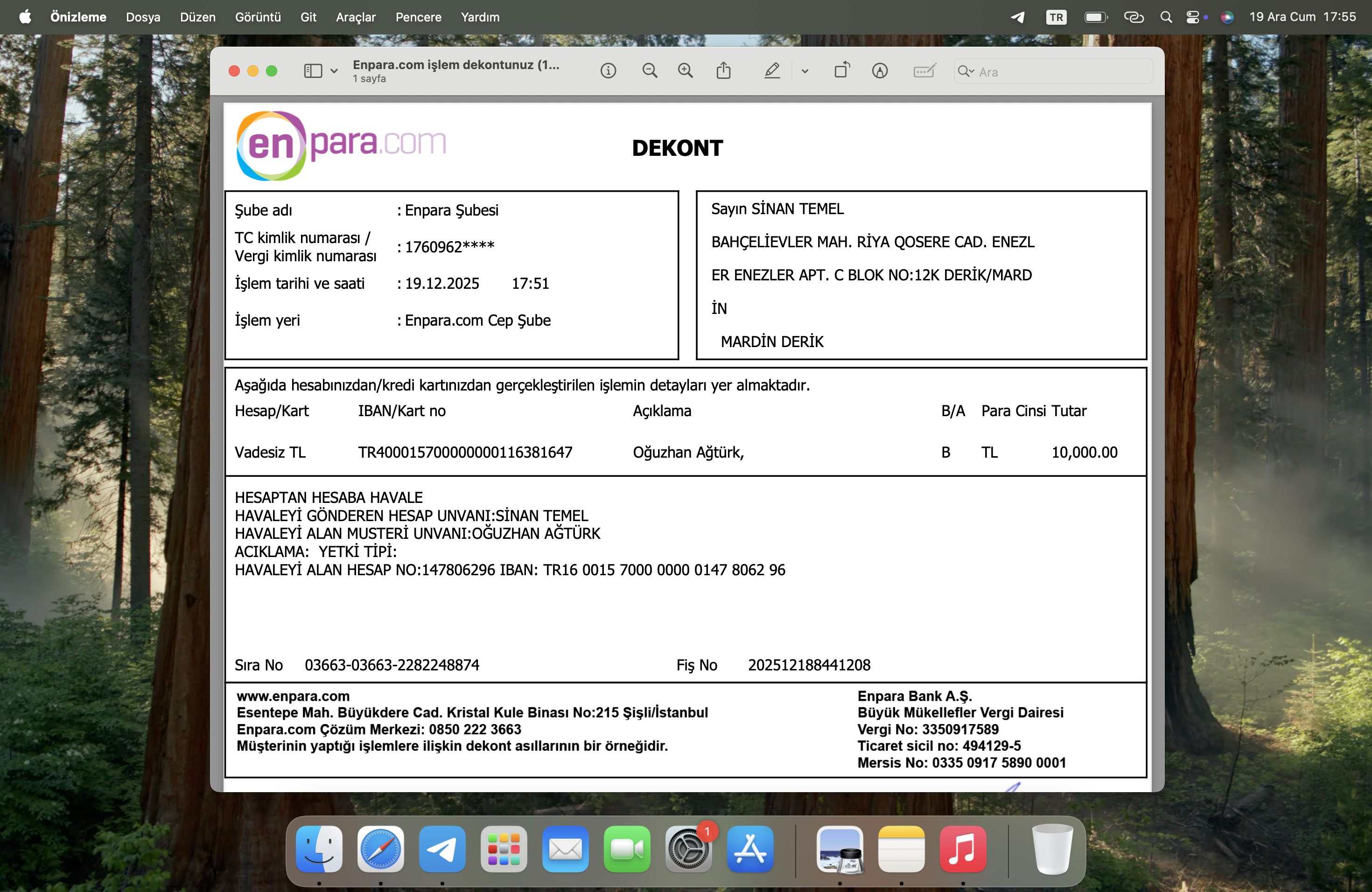Open Launchpad from the Dock
The image size is (1372, 892).
(504, 849)
